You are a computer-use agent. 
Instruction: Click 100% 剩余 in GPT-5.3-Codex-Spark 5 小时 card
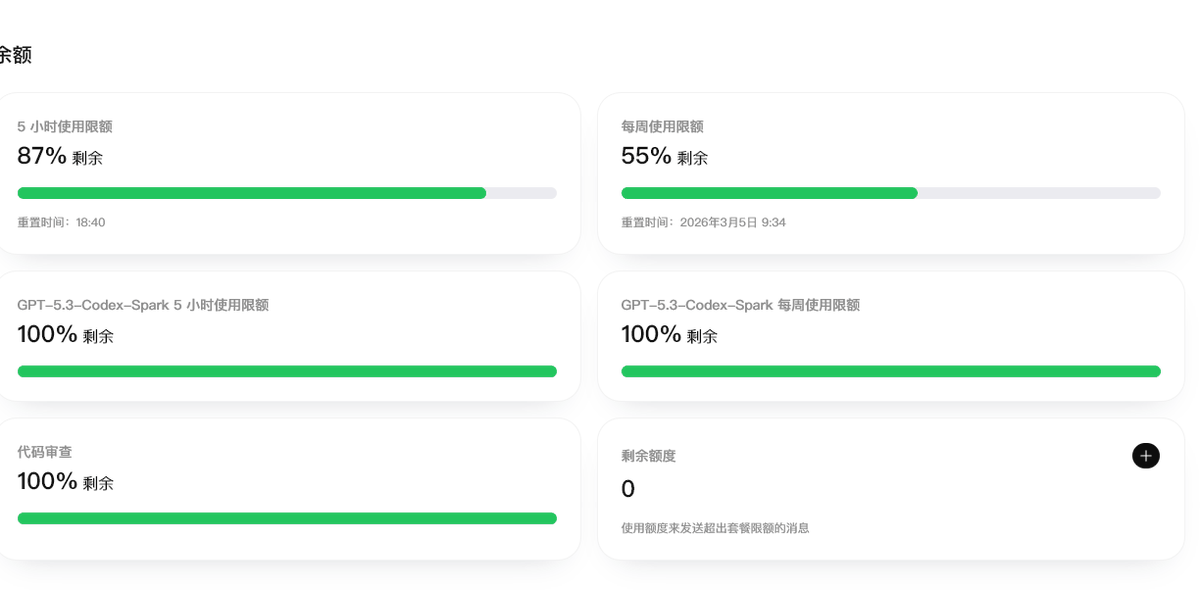click(65, 335)
